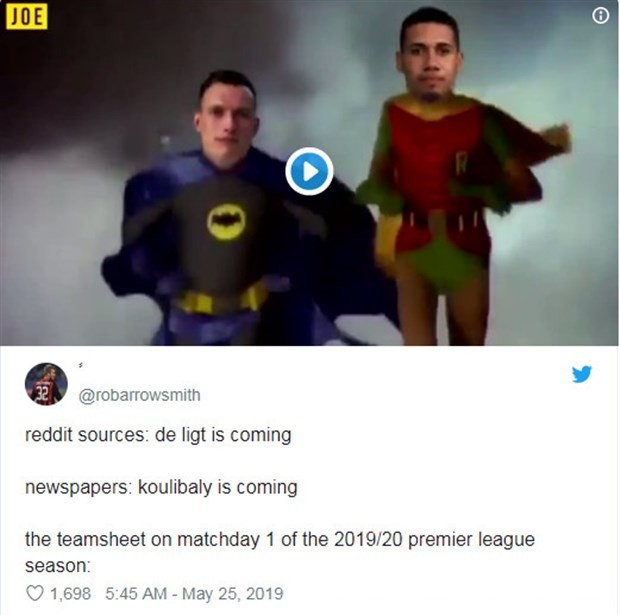Viewport: 620px width, 615px height.
Task: Select the "newspapers: koulibaly is coming" line
Action: (161, 487)
